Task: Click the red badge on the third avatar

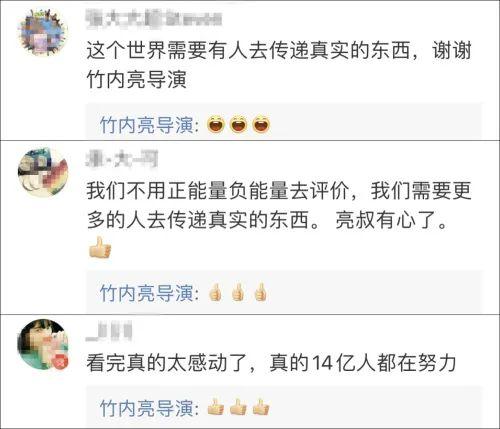Action: coord(61,362)
